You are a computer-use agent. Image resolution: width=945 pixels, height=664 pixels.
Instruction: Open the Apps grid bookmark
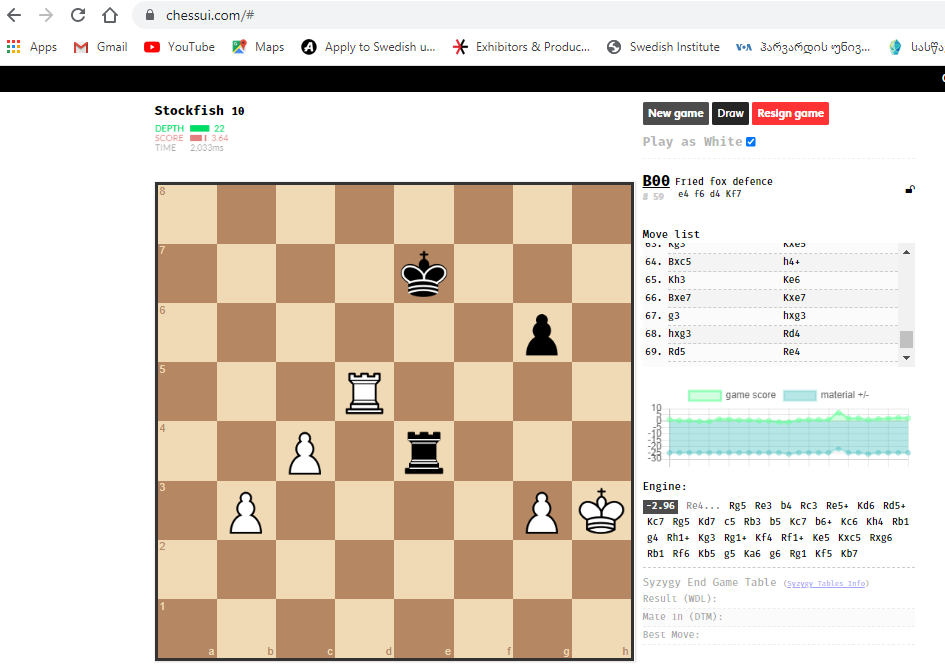click(x=31, y=47)
